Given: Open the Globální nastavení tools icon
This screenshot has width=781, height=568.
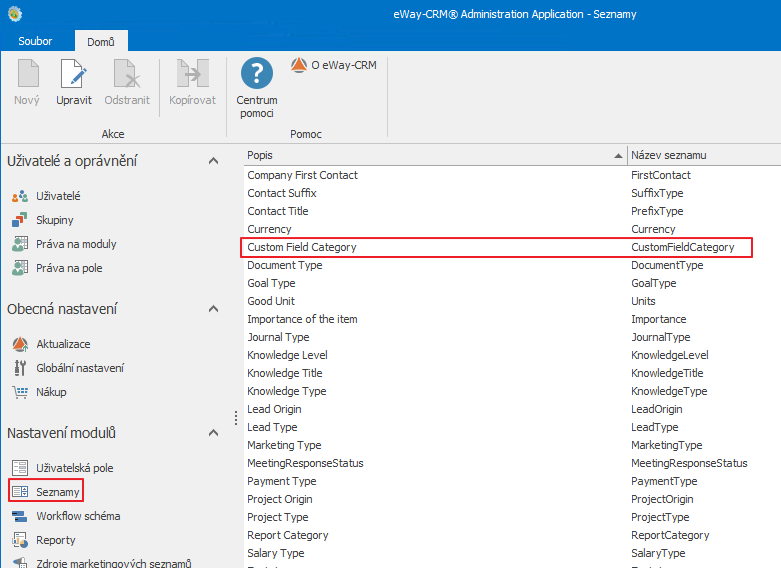Looking at the screenshot, I should 20,368.
